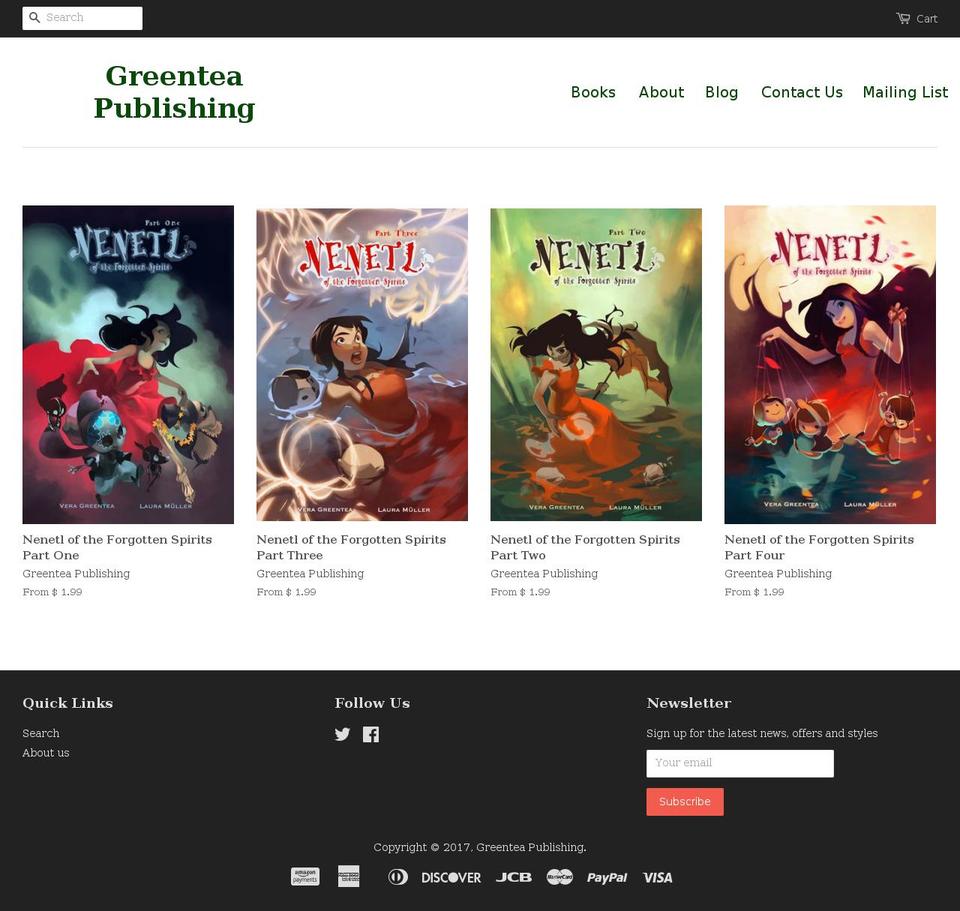Click the PayPal payment icon
Screen dimensions: 960x911
click(607, 877)
